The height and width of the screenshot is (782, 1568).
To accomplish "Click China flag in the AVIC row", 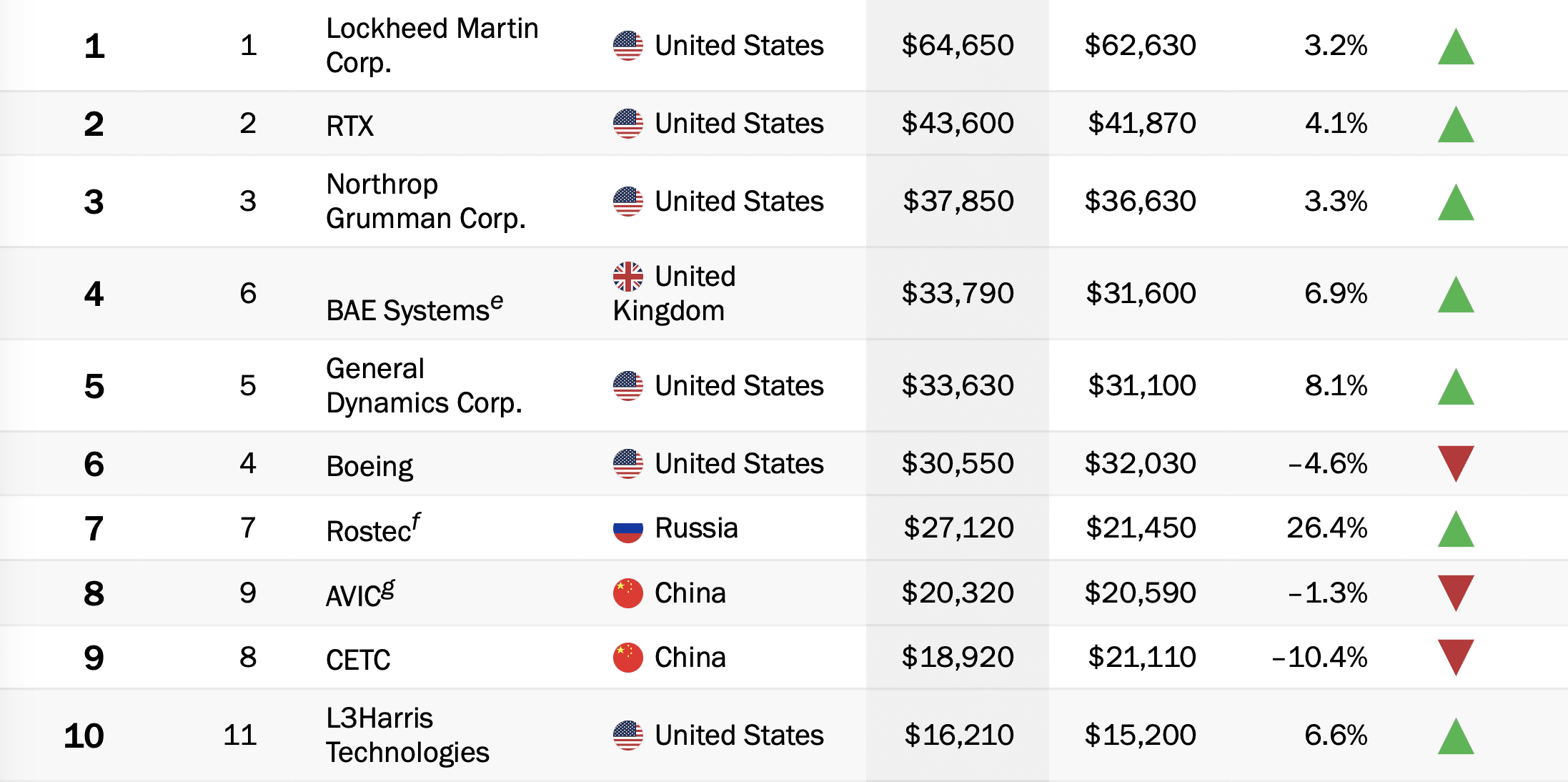I will point(627,593).
